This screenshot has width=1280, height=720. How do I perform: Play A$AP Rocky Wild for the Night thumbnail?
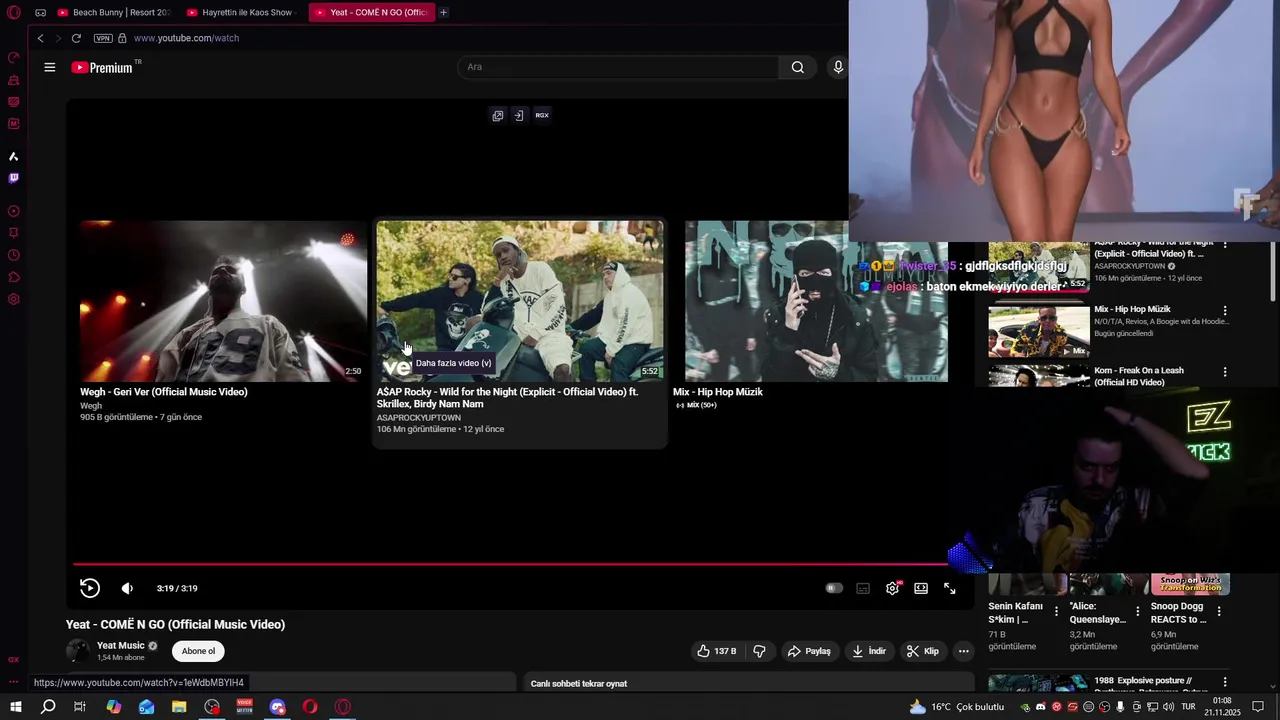(520, 301)
